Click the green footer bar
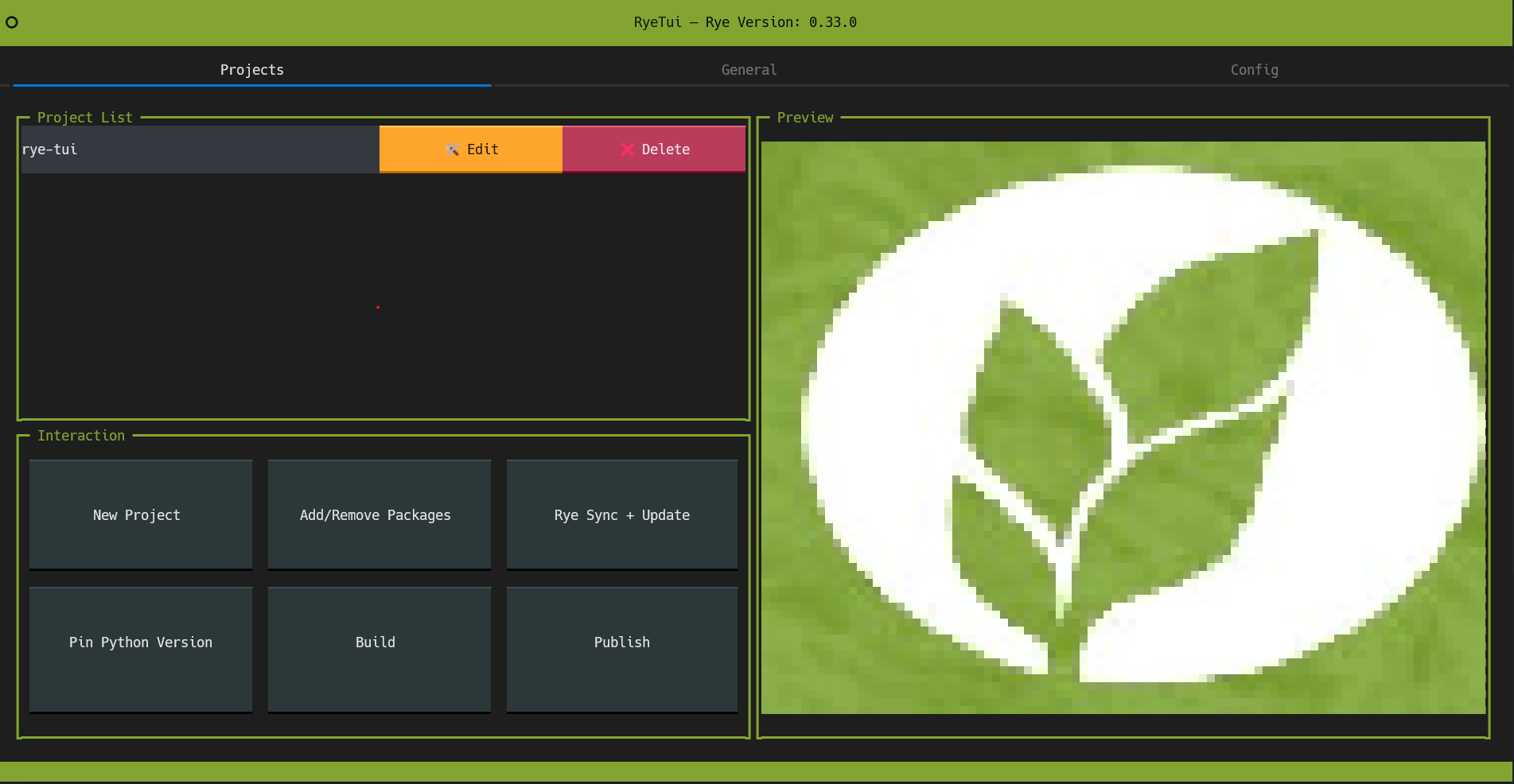 tap(756, 771)
